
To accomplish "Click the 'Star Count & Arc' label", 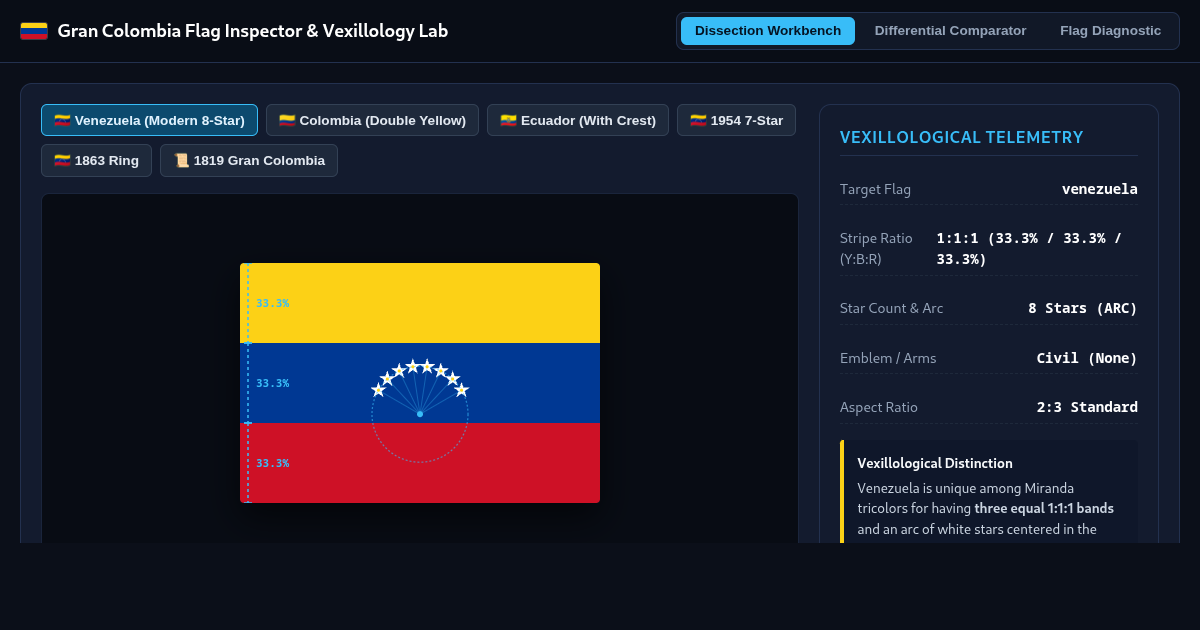I will (891, 308).
